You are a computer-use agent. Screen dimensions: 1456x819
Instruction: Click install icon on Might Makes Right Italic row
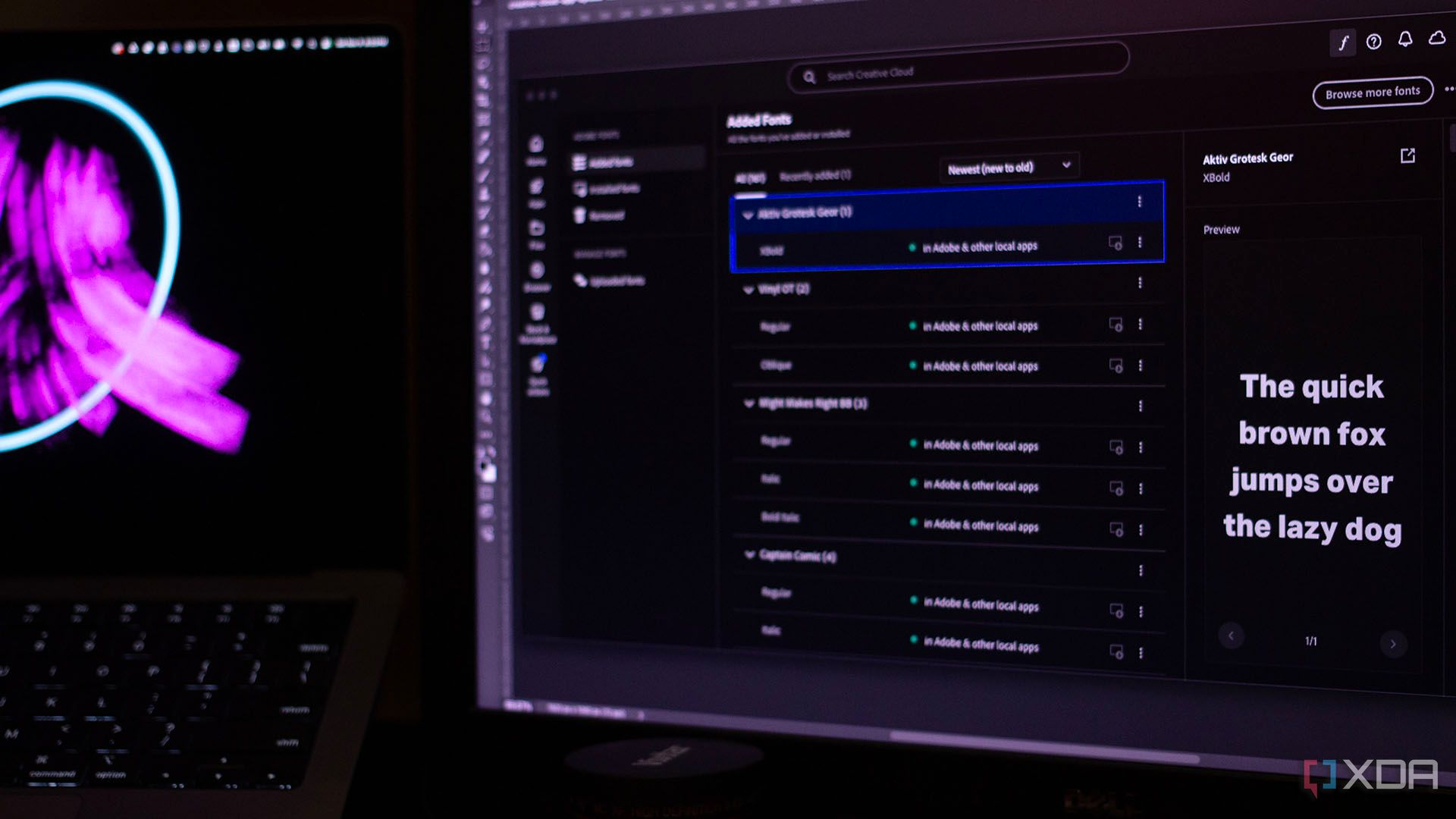[x=1116, y=488]
